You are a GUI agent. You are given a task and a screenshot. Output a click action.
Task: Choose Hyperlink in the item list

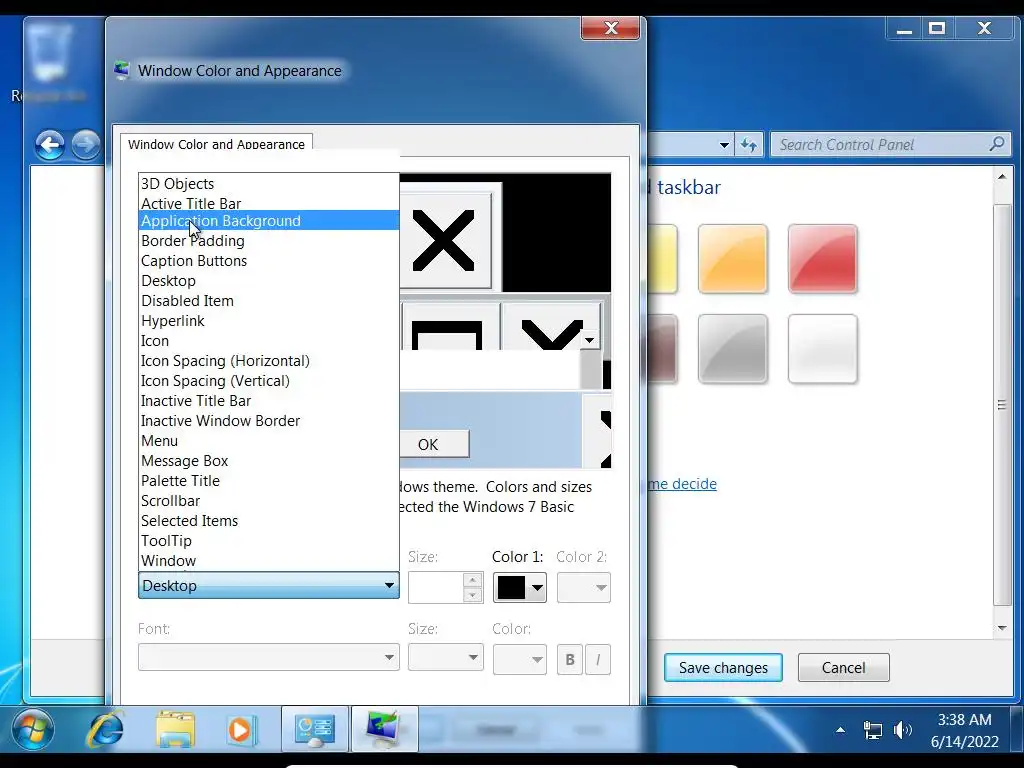pos(268,321)
